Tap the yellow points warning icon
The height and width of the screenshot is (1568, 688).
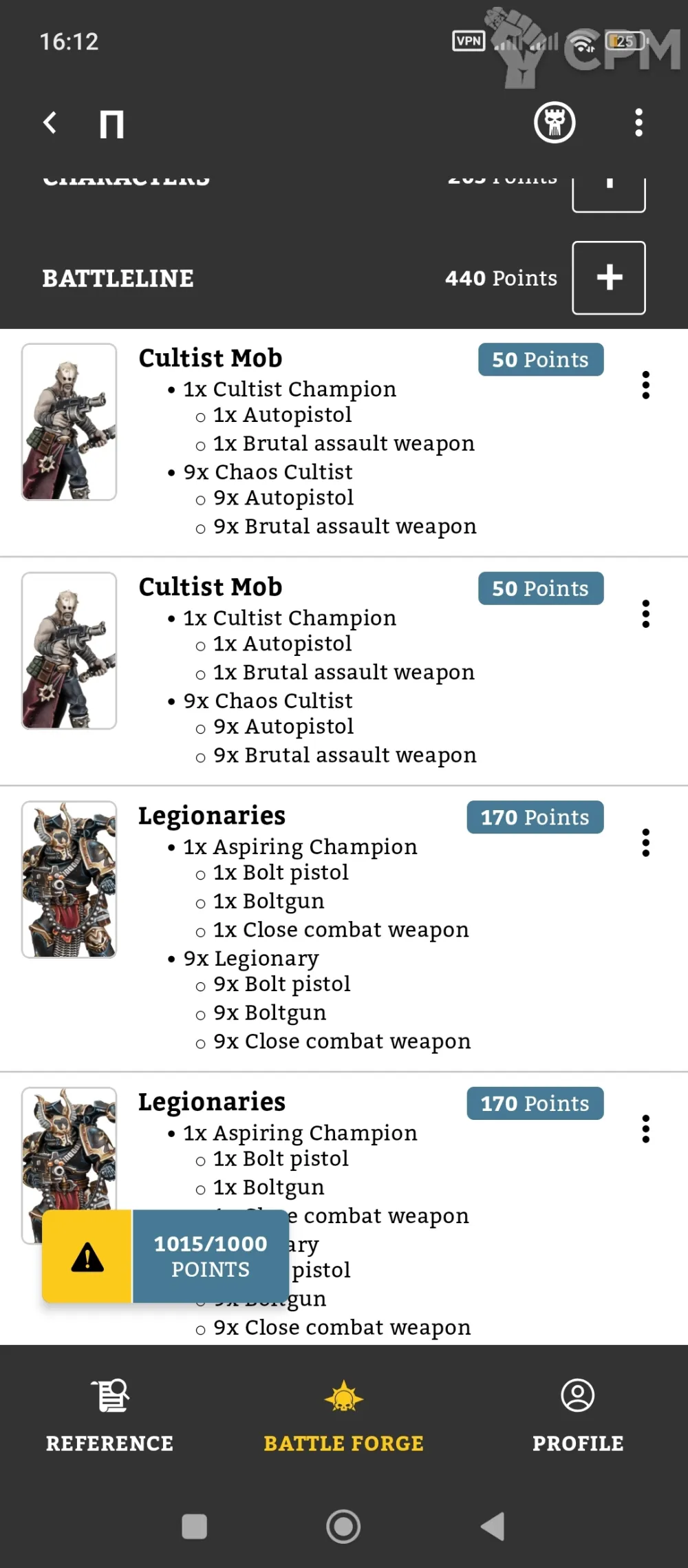click(x=87, y=1257)
